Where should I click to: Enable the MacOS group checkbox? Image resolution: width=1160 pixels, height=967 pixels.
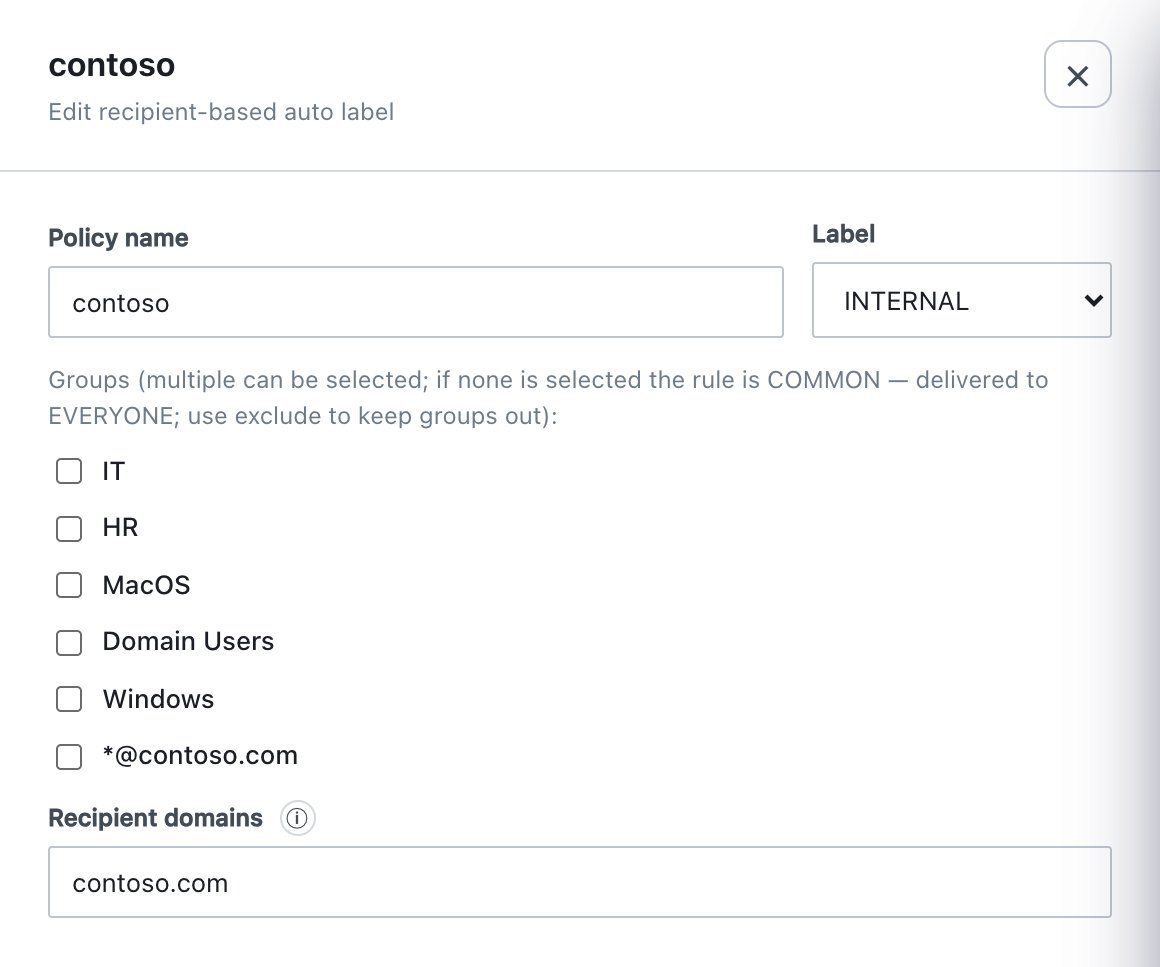tap(69, 585)
